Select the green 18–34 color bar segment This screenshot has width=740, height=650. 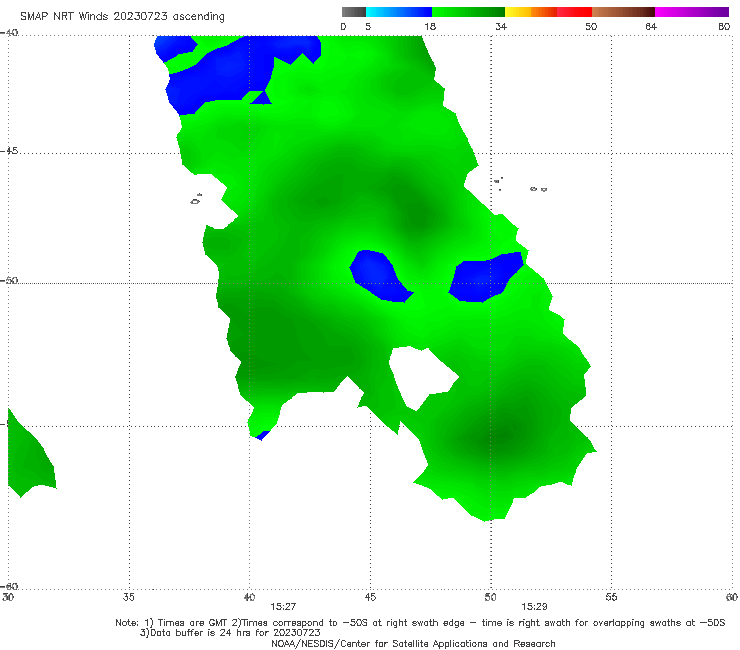(x=468, y=12)
